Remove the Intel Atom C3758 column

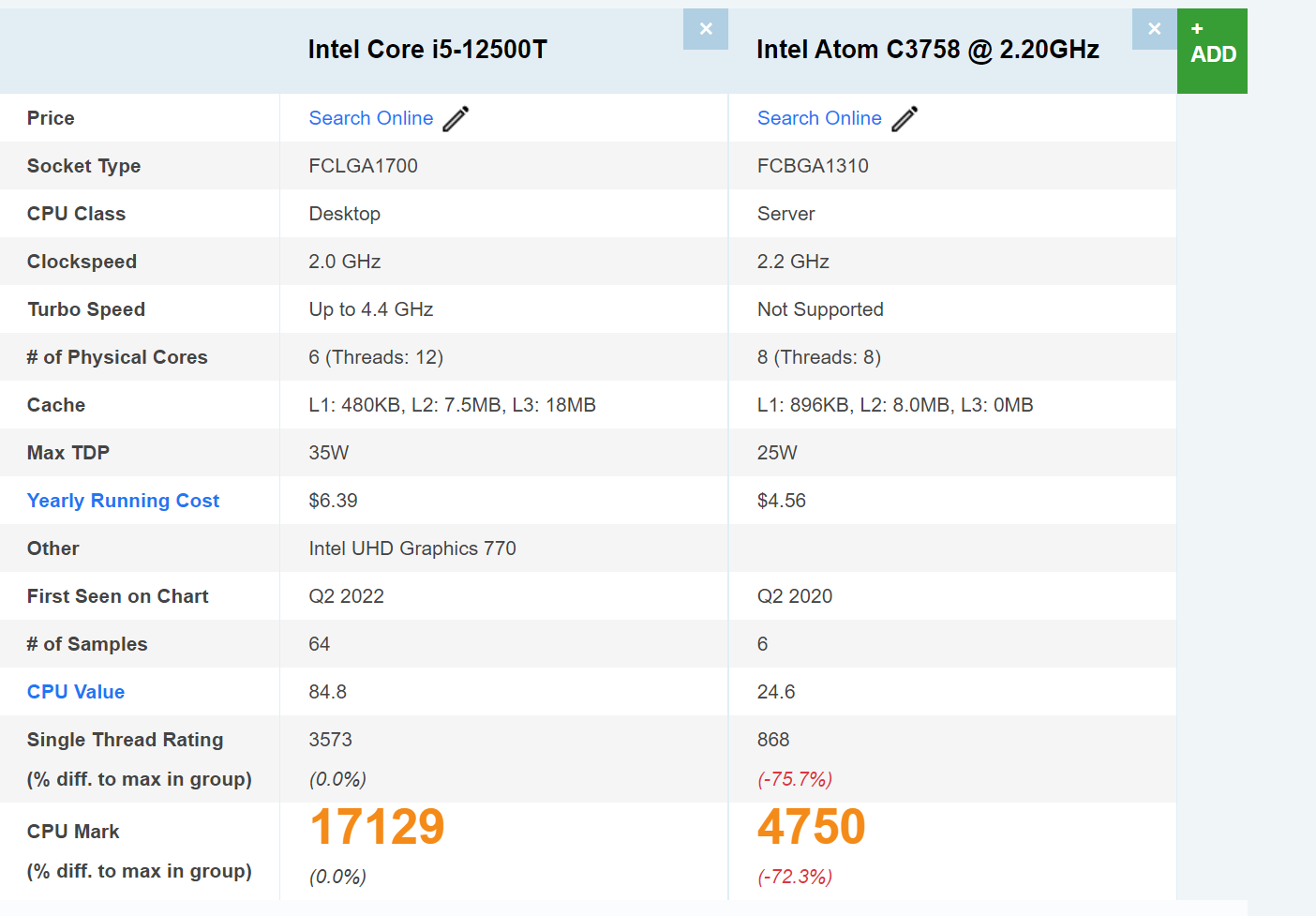coord(1155,29)
